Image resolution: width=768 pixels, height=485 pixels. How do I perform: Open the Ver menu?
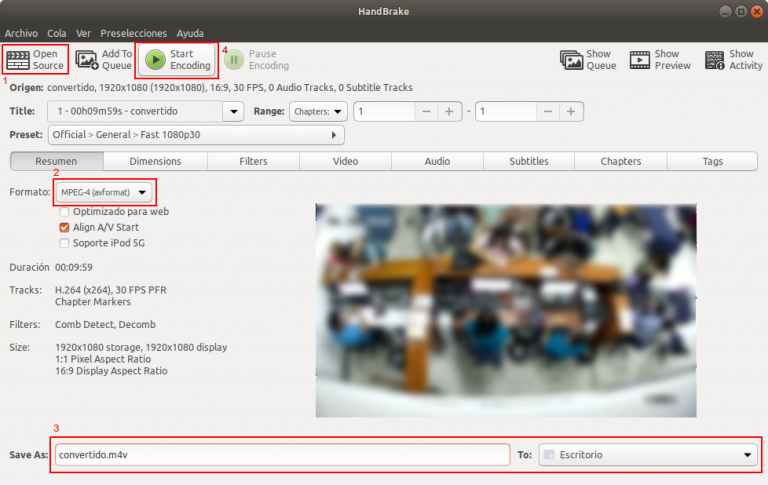[83, 33]
